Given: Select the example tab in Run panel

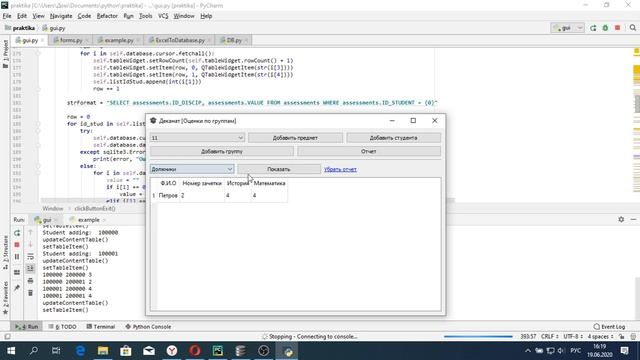Looking at the screenshot, I should [88, 220].
